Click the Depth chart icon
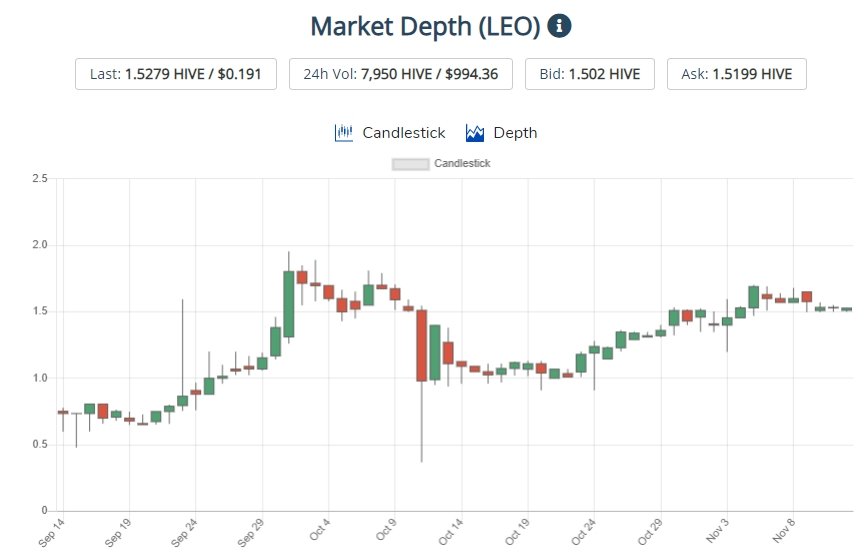The width and height of the screenshot is (864, 556). (476, 133)
